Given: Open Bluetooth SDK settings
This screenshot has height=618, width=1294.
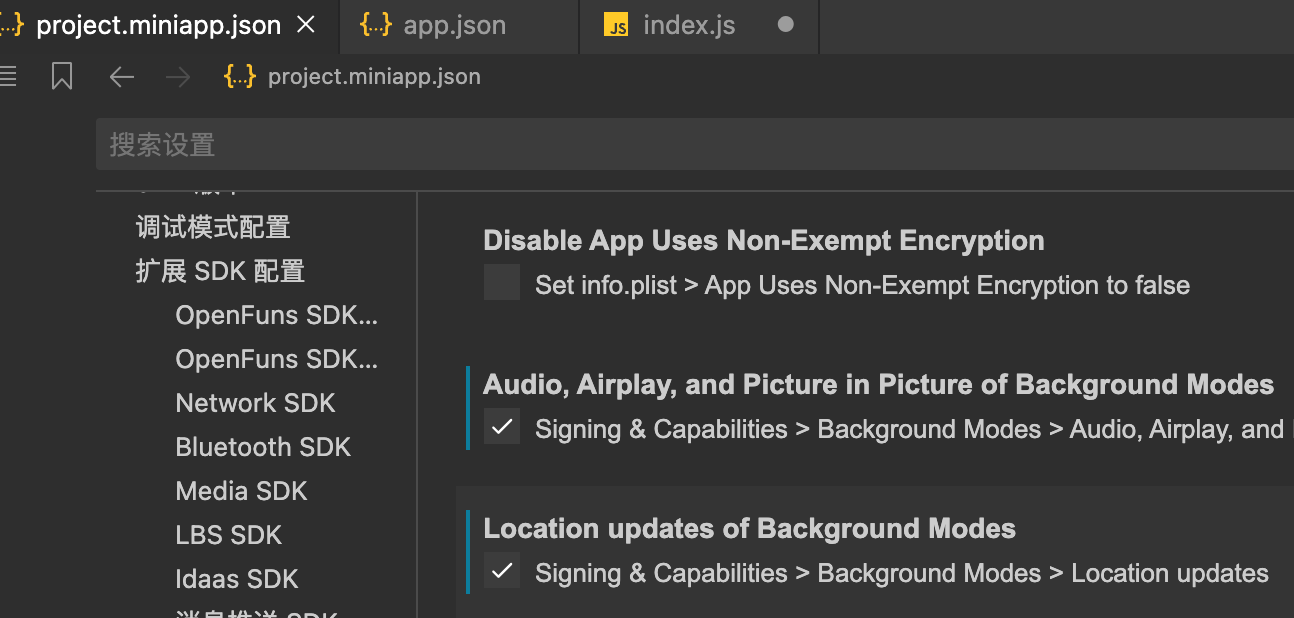Looking at the screenshot, I should [x=263, y=447].
